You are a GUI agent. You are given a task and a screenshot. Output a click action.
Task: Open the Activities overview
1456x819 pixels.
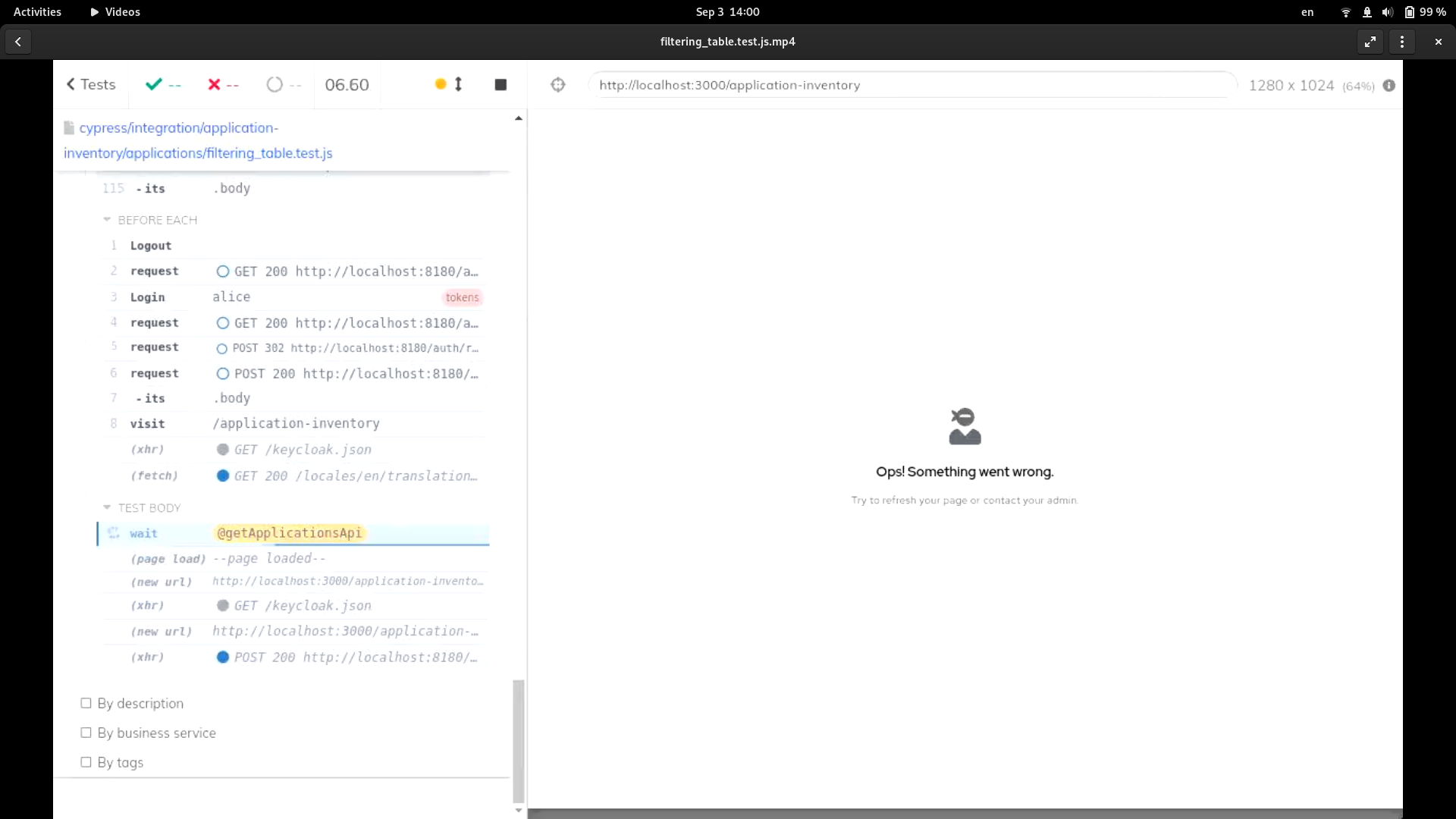pos(37,11)
